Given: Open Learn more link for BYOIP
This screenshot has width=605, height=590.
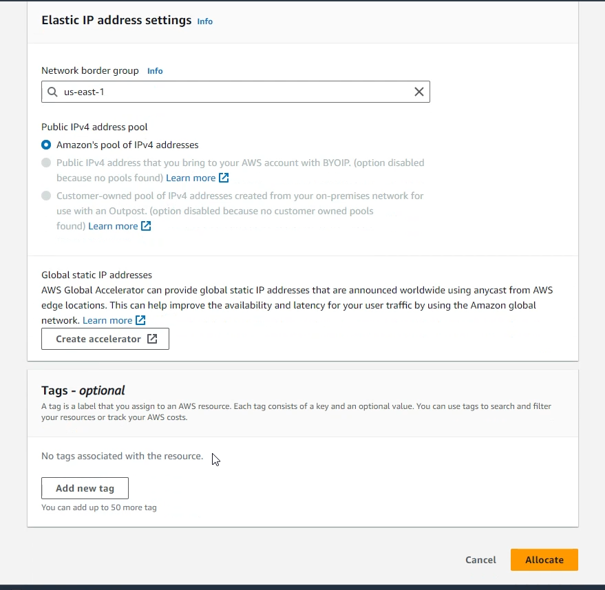Looking at the screenshot, I should pos(191,178).
